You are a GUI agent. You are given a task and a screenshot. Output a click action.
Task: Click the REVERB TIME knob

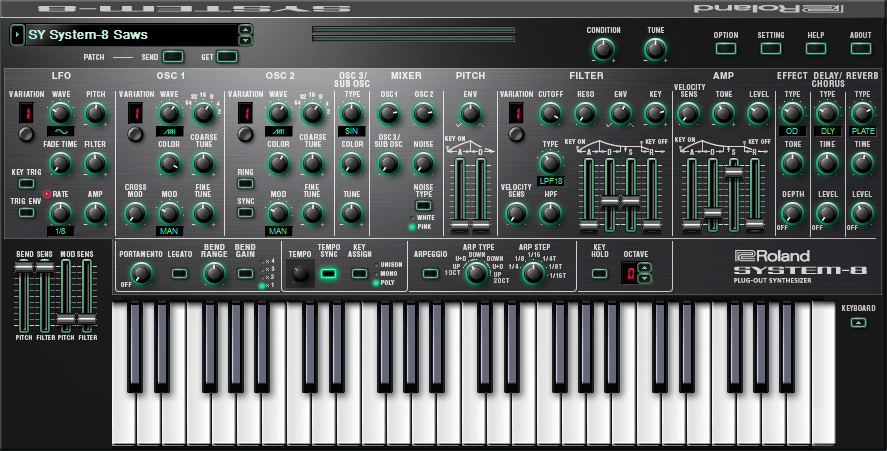pyautogui.click(x=862, y=164)
